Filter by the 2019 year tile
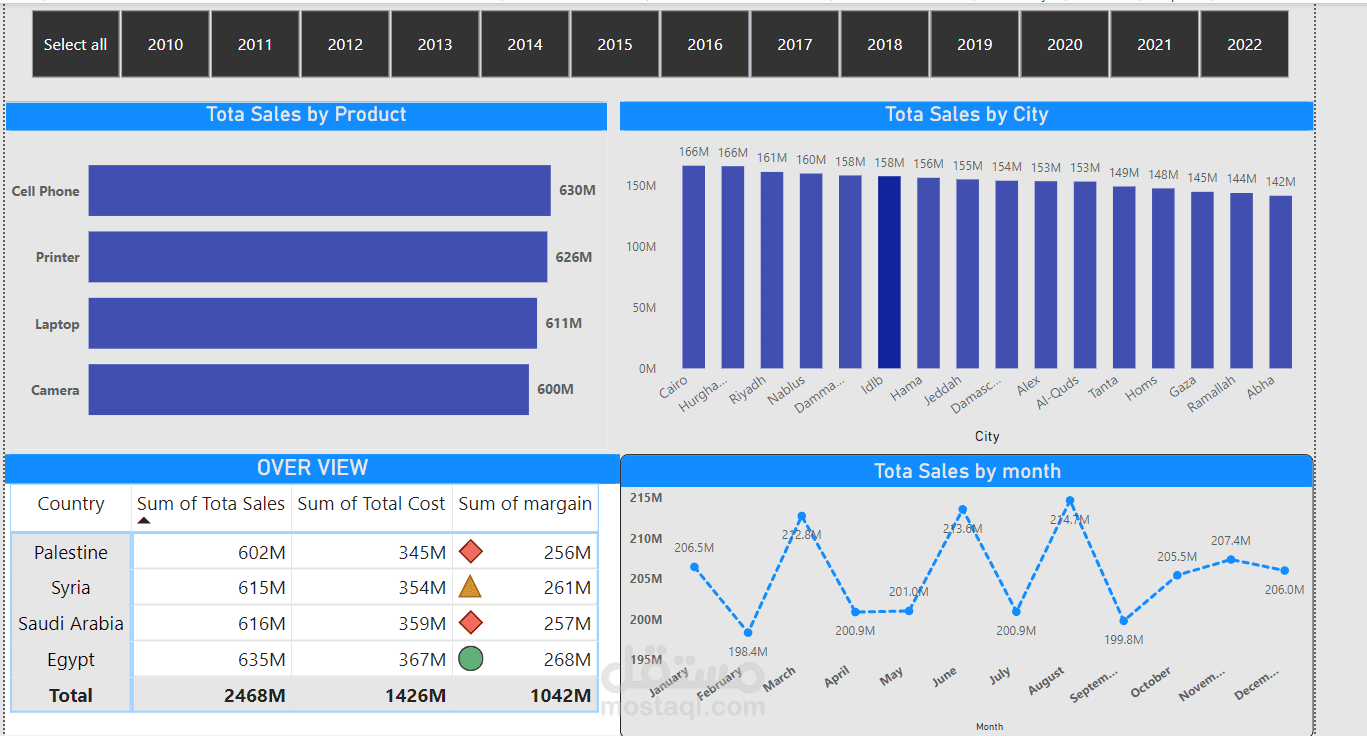 [975, 44]
